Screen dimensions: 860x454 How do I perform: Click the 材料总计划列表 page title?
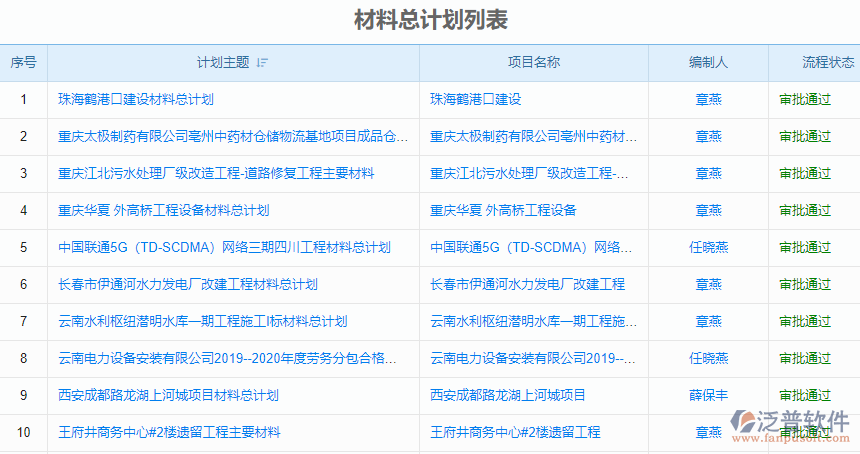[431, 20]
